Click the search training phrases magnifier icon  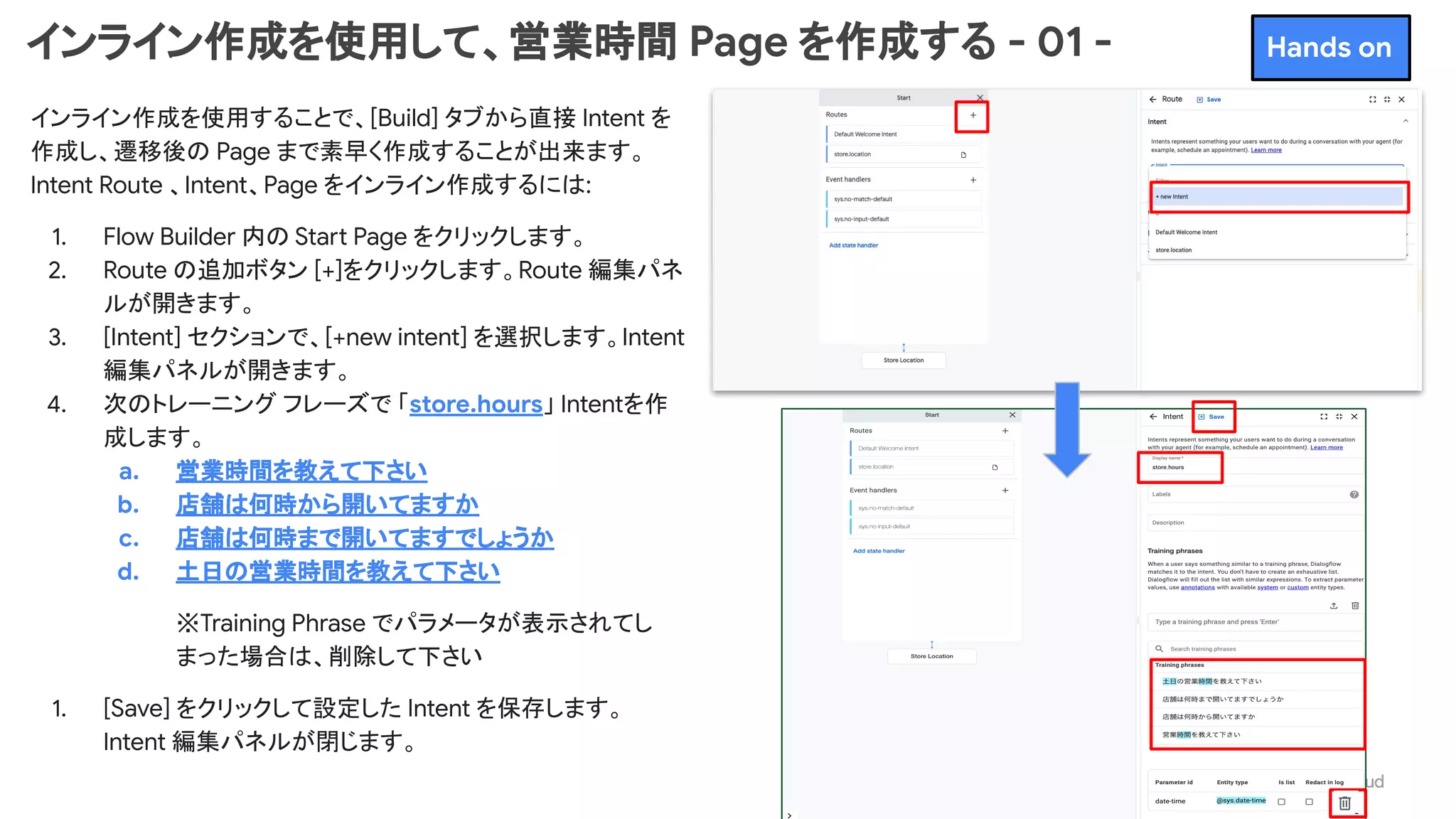1159,649
